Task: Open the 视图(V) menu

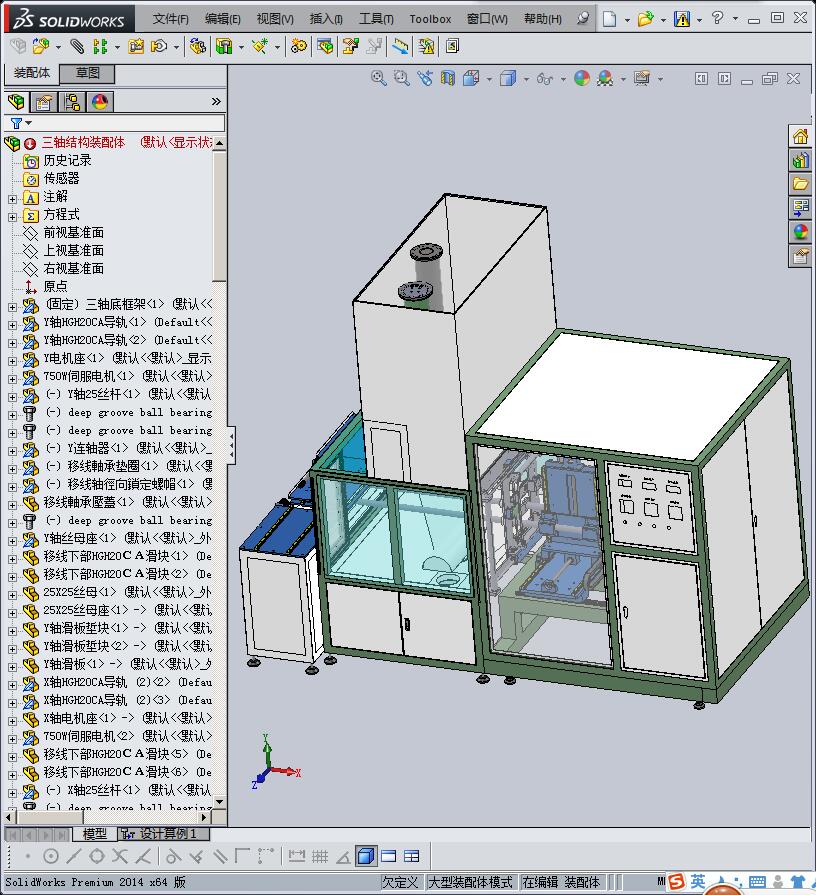Action: tap(275, 19)
